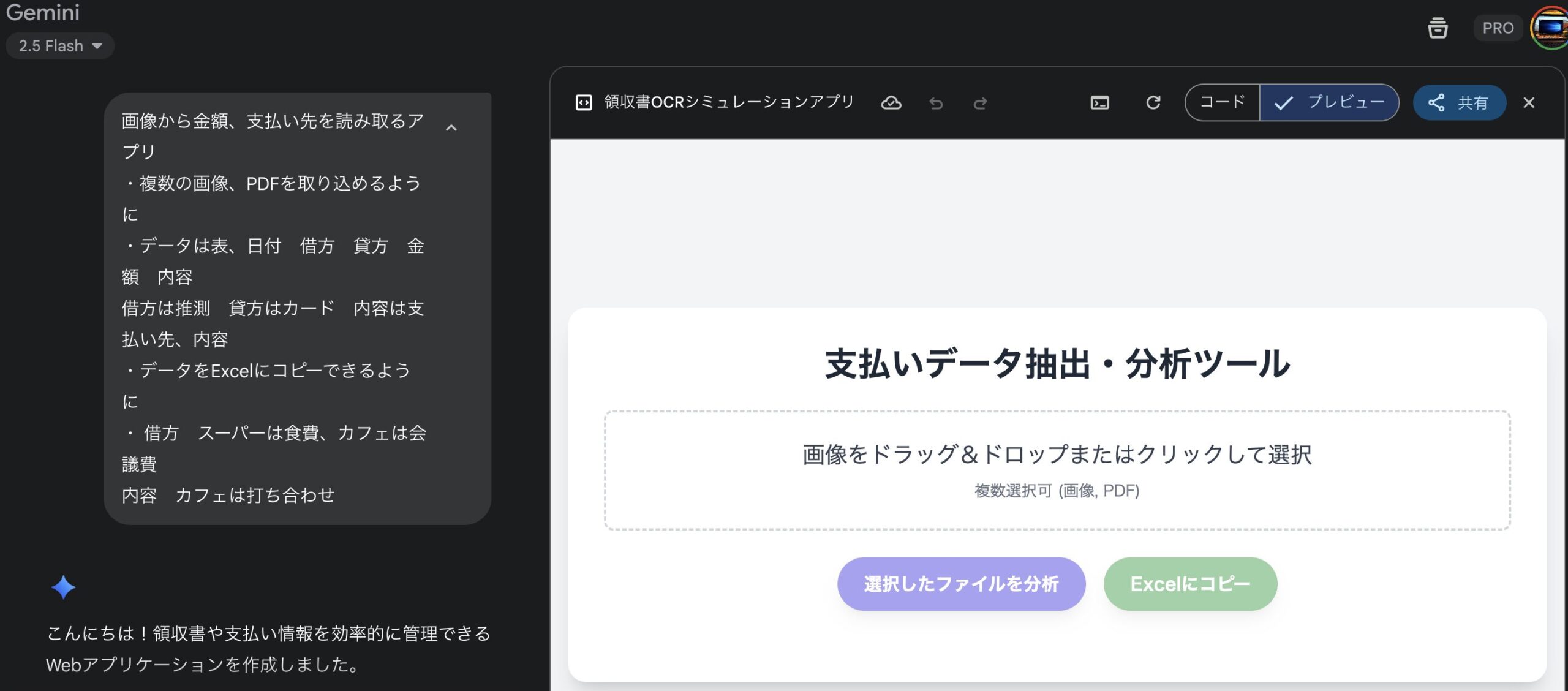
Task: Collapse the user prompt with the chevron
Action: click(x=451, y=128)
